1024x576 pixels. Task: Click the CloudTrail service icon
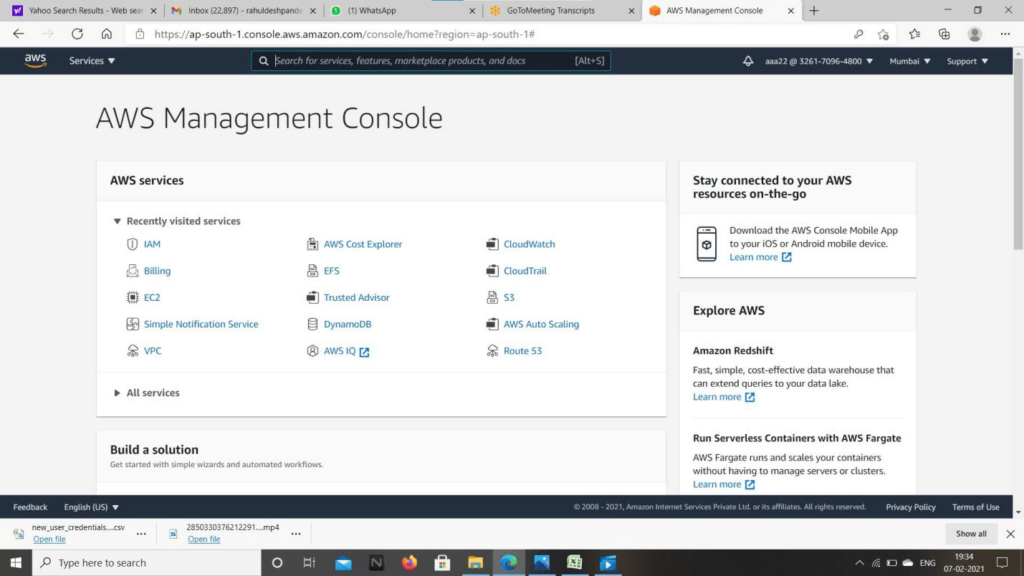492,270
